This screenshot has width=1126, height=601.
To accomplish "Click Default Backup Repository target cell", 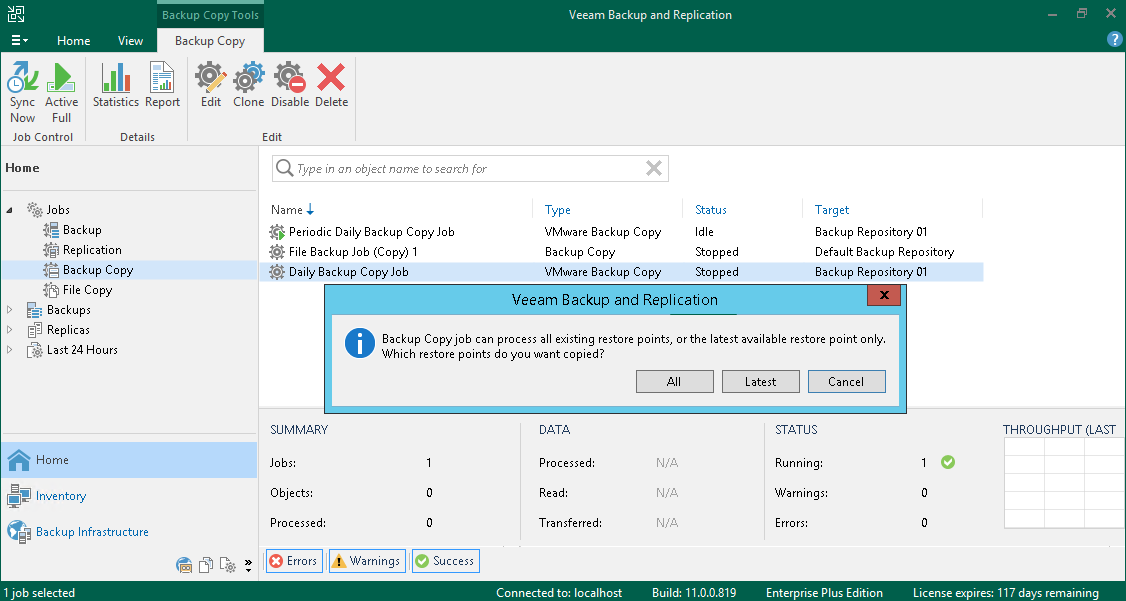I will (884, 252).
